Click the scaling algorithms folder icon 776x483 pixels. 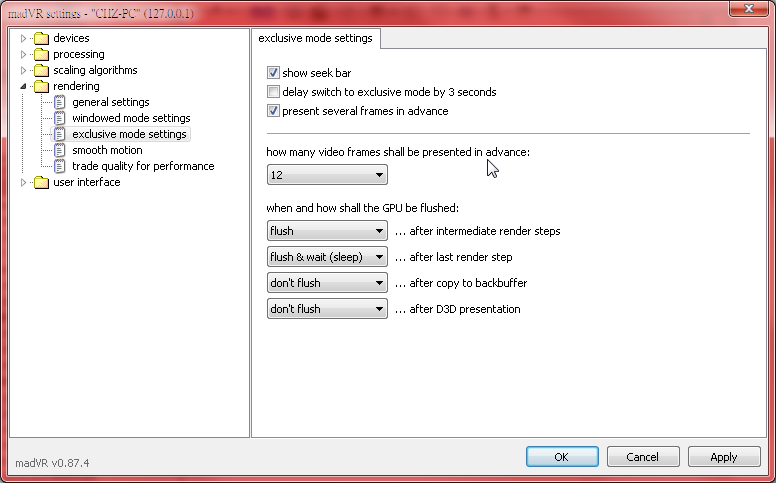pos(41,71)
